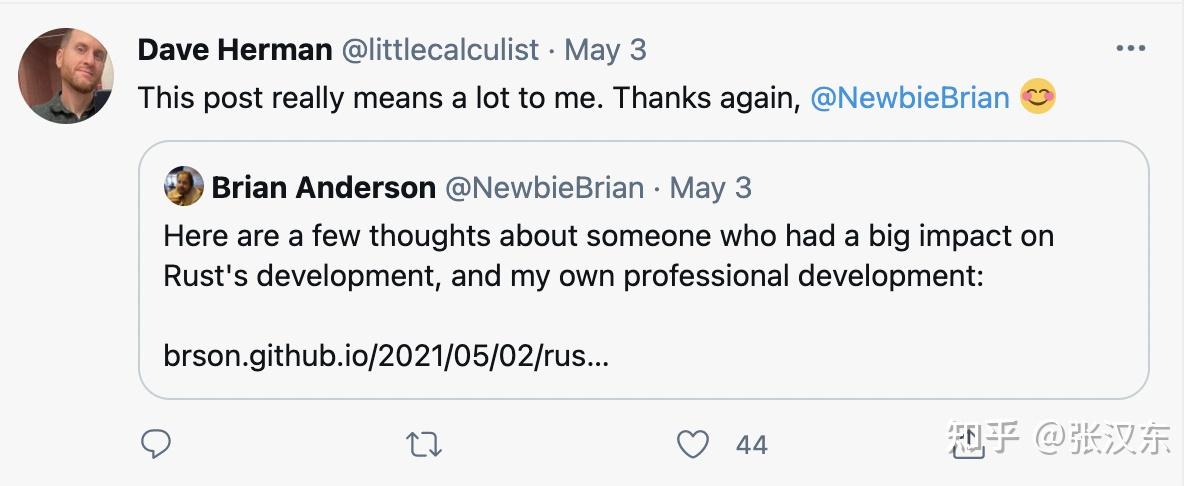Open the @littlecalculist handle link
The height and width of the screenshot is (486, 1202).
(441, 49)
